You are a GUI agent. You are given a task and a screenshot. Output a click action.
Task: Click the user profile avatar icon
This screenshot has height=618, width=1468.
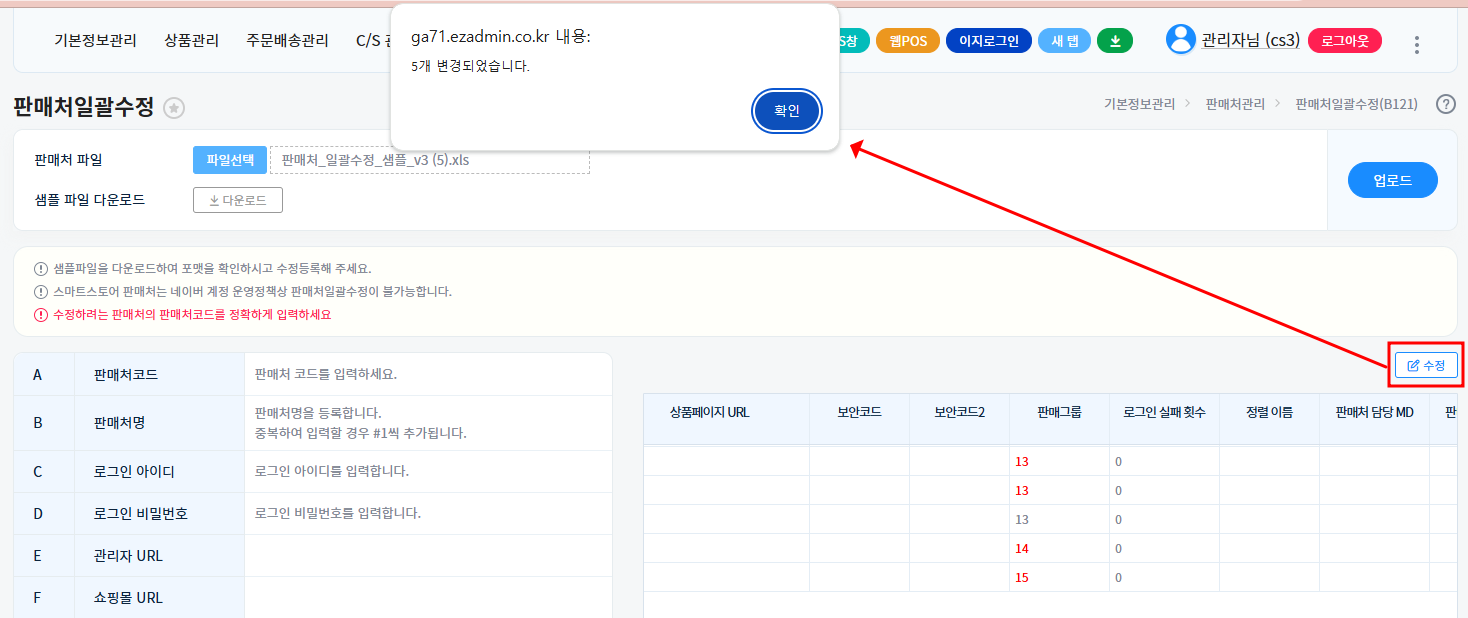point(1180,40)
